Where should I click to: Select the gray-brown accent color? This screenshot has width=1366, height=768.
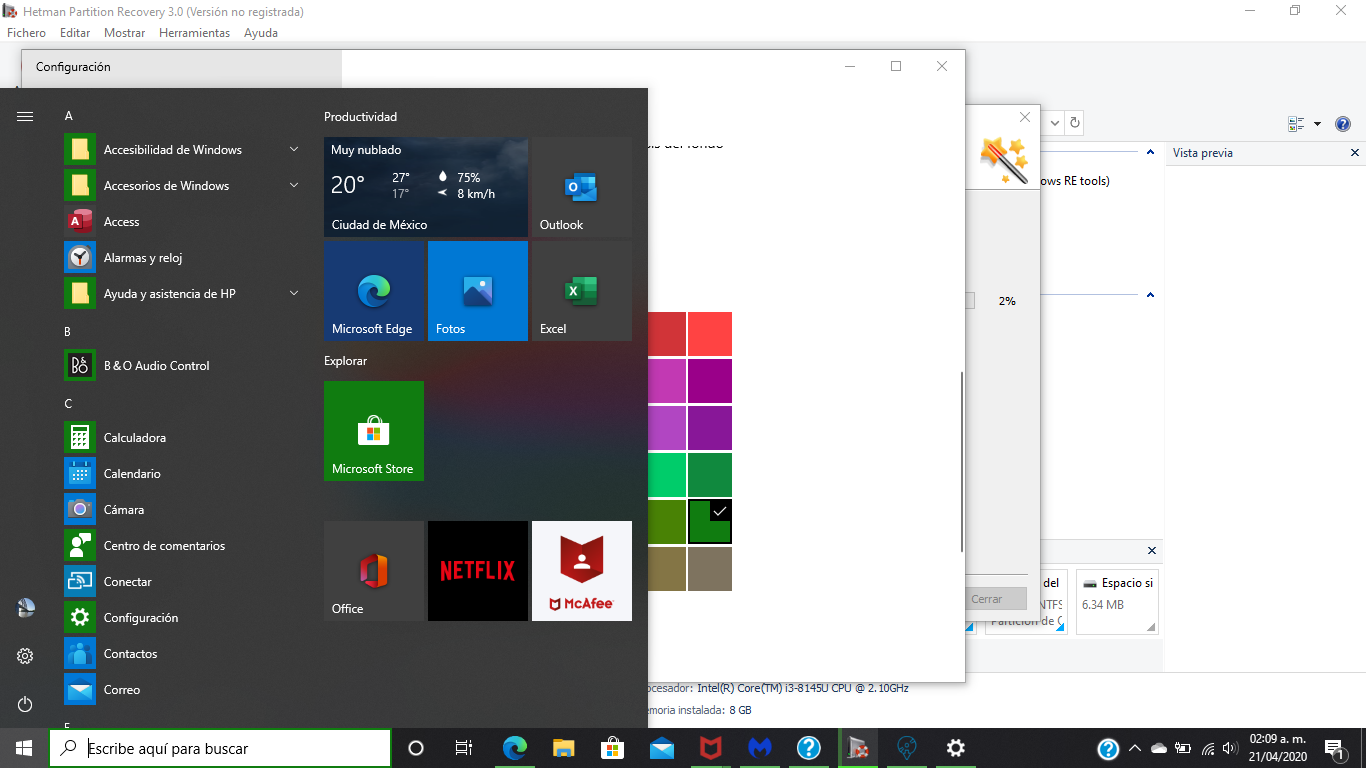(x=710, y=569)
